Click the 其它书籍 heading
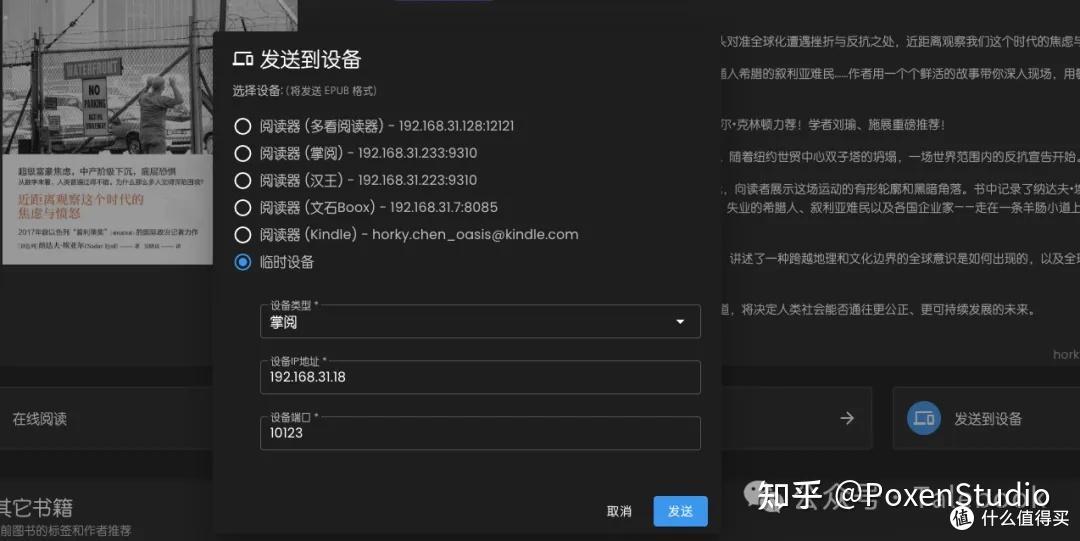The width and height of the screenshot is (1080, 541). coord(37,508)
